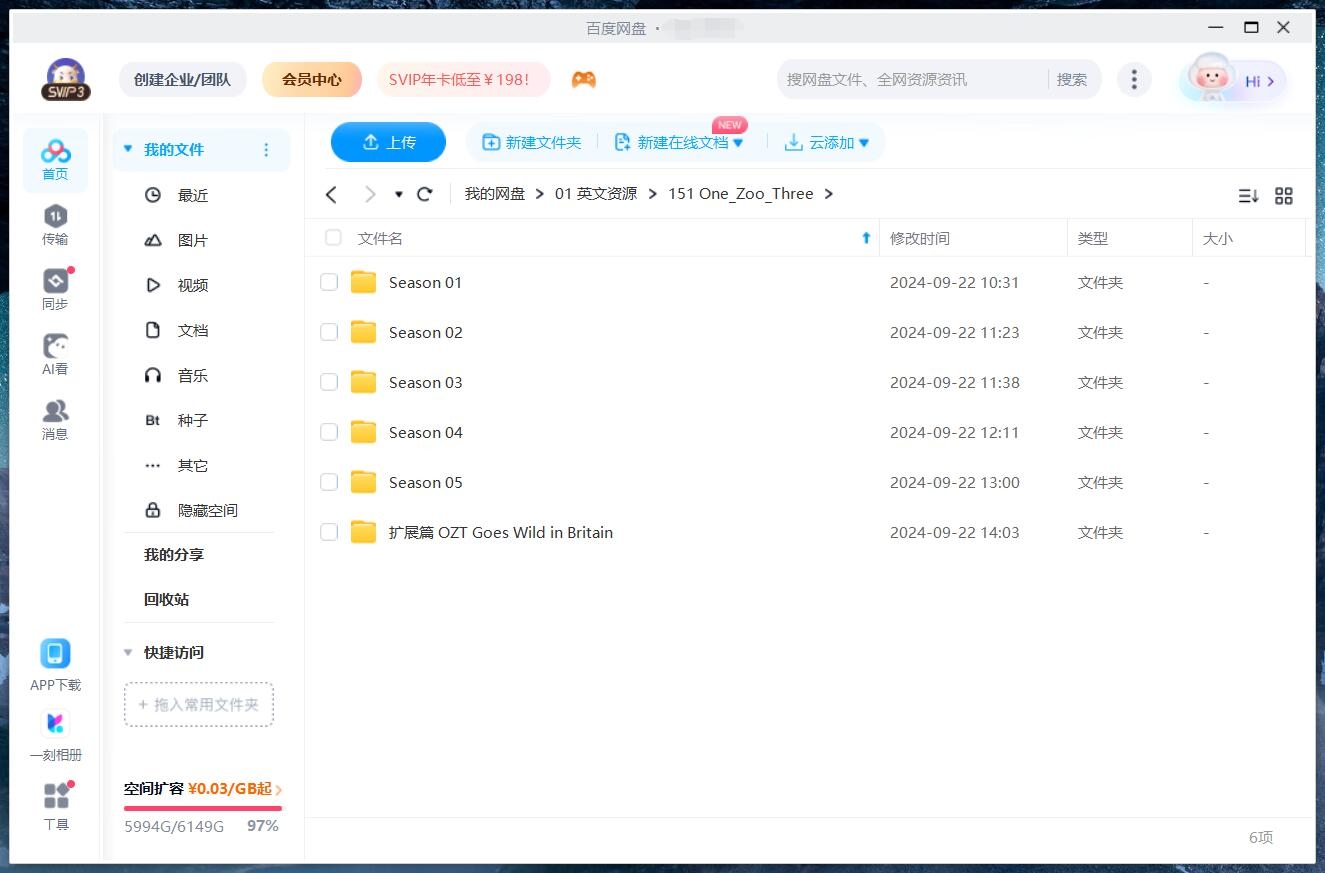Open the Bt 种子 (Torrent) category

click(x=152, y=420)
